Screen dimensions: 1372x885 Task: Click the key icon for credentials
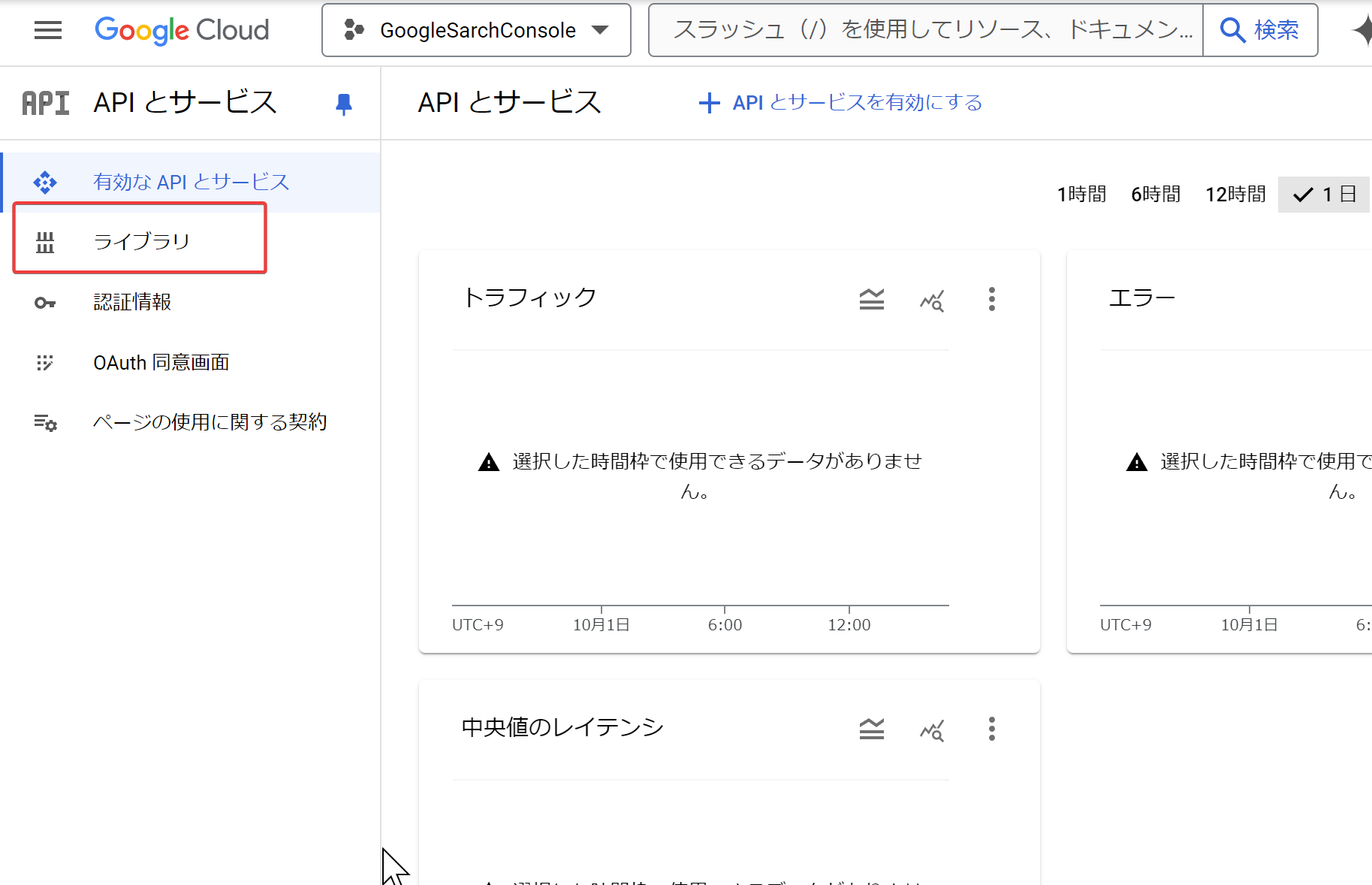45,303
